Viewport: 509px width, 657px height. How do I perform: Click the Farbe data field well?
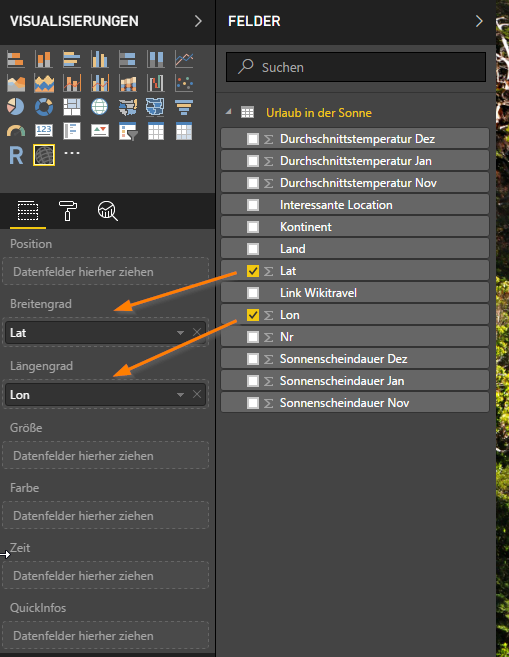(x=105, y=515)
